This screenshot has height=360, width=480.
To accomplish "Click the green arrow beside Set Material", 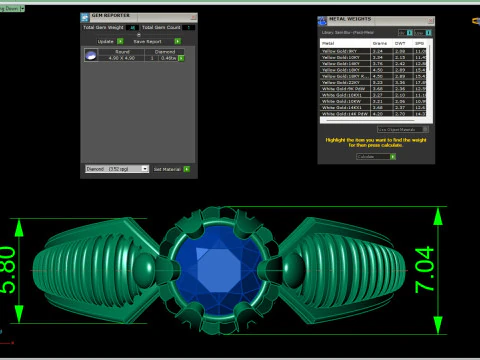I will (187, 169).
